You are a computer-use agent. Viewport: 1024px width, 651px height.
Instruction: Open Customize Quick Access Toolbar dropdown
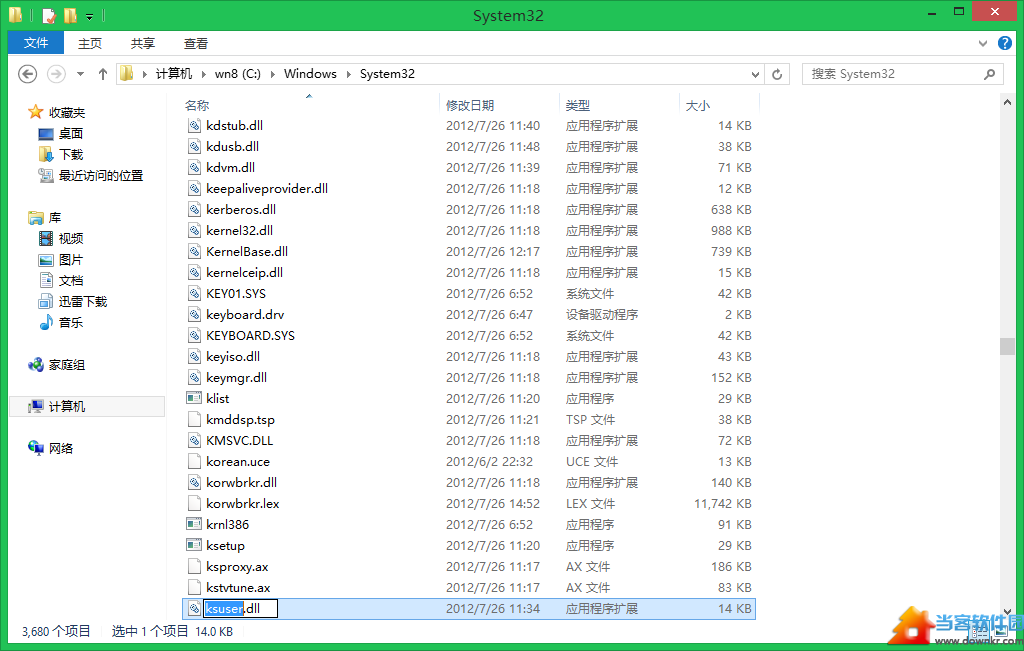(x=89, y=16)
